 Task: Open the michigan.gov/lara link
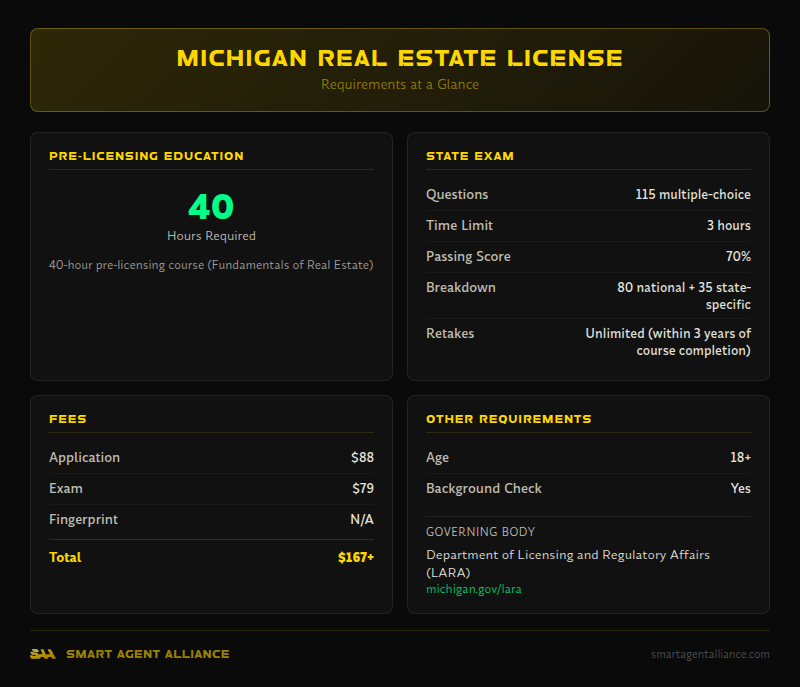click(x=473, y=589)
